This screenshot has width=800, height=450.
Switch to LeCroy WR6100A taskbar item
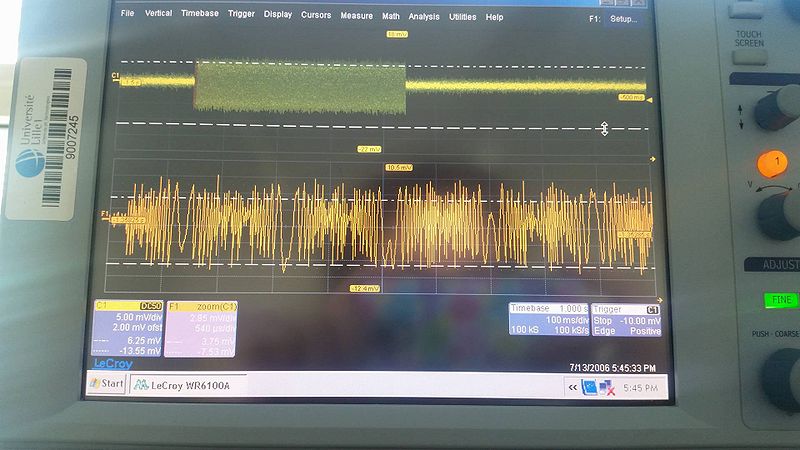tap(187, 385)
